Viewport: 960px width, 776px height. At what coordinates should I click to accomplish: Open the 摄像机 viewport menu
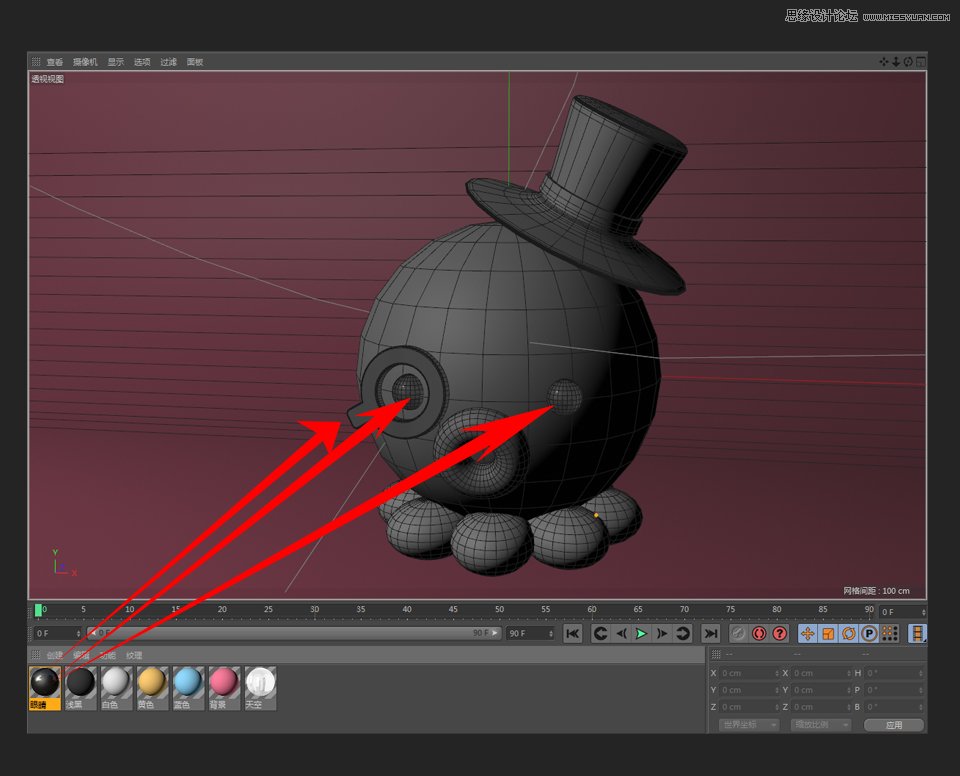85,62
